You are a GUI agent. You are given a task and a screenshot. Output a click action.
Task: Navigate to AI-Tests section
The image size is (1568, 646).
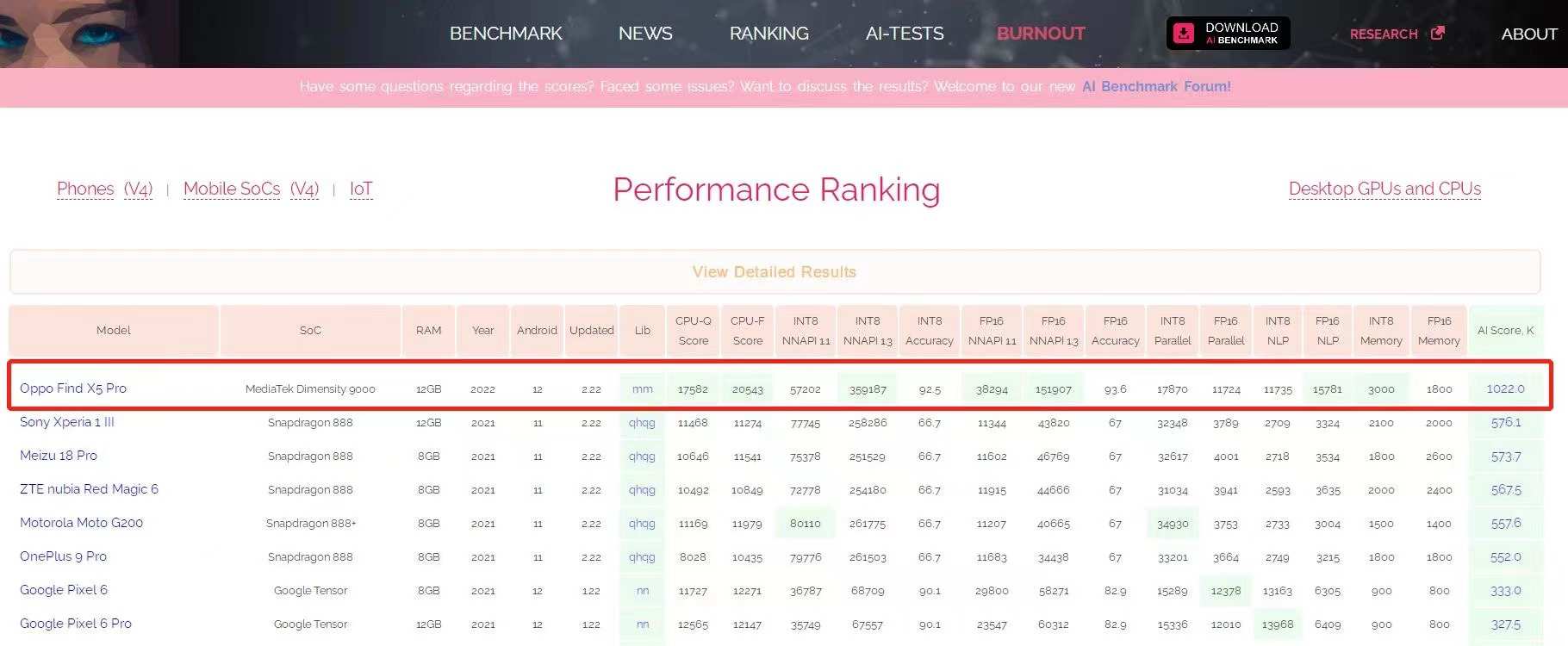pyautogui.click(x=905, y=34)
